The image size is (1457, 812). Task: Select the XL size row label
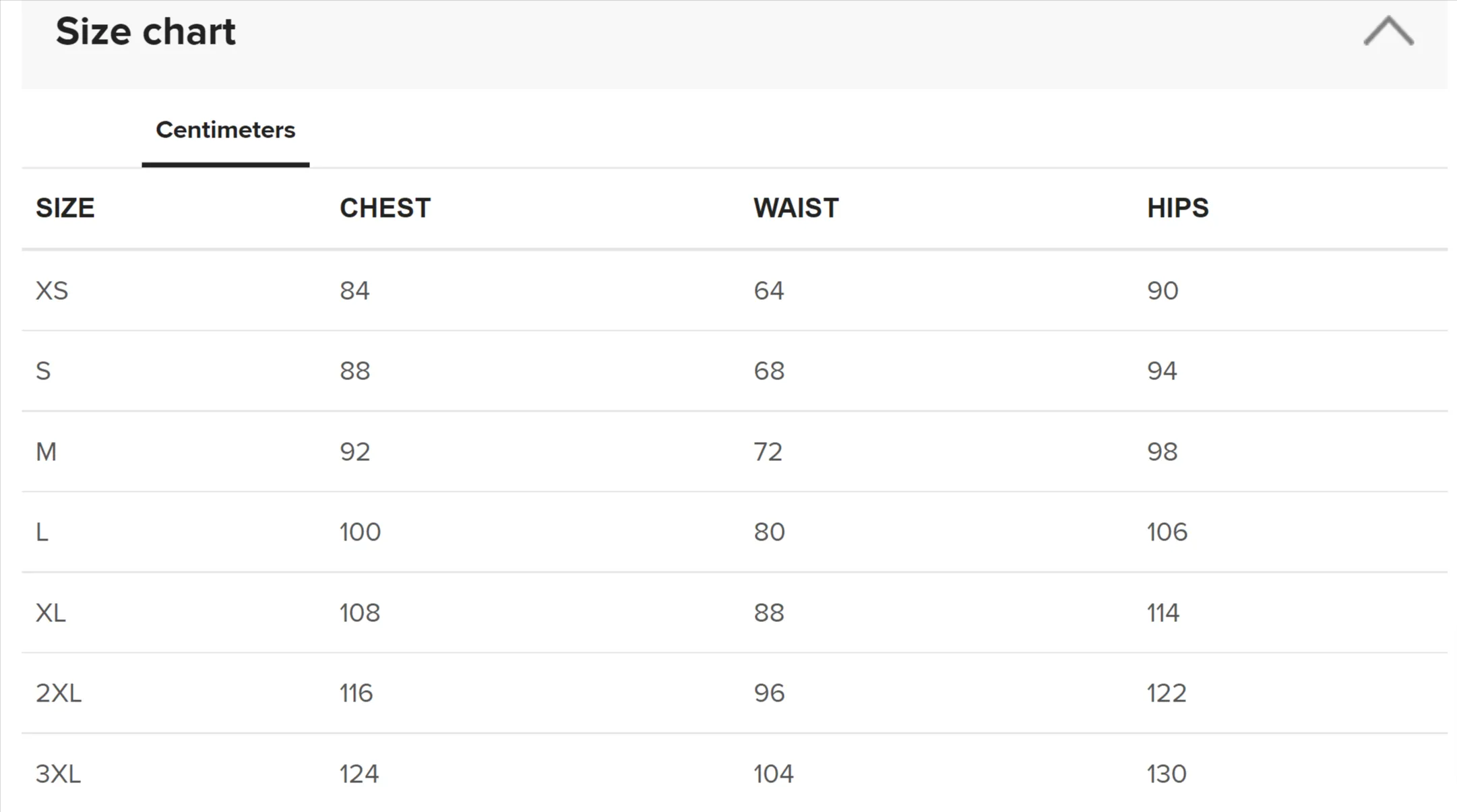pos(51,613)
